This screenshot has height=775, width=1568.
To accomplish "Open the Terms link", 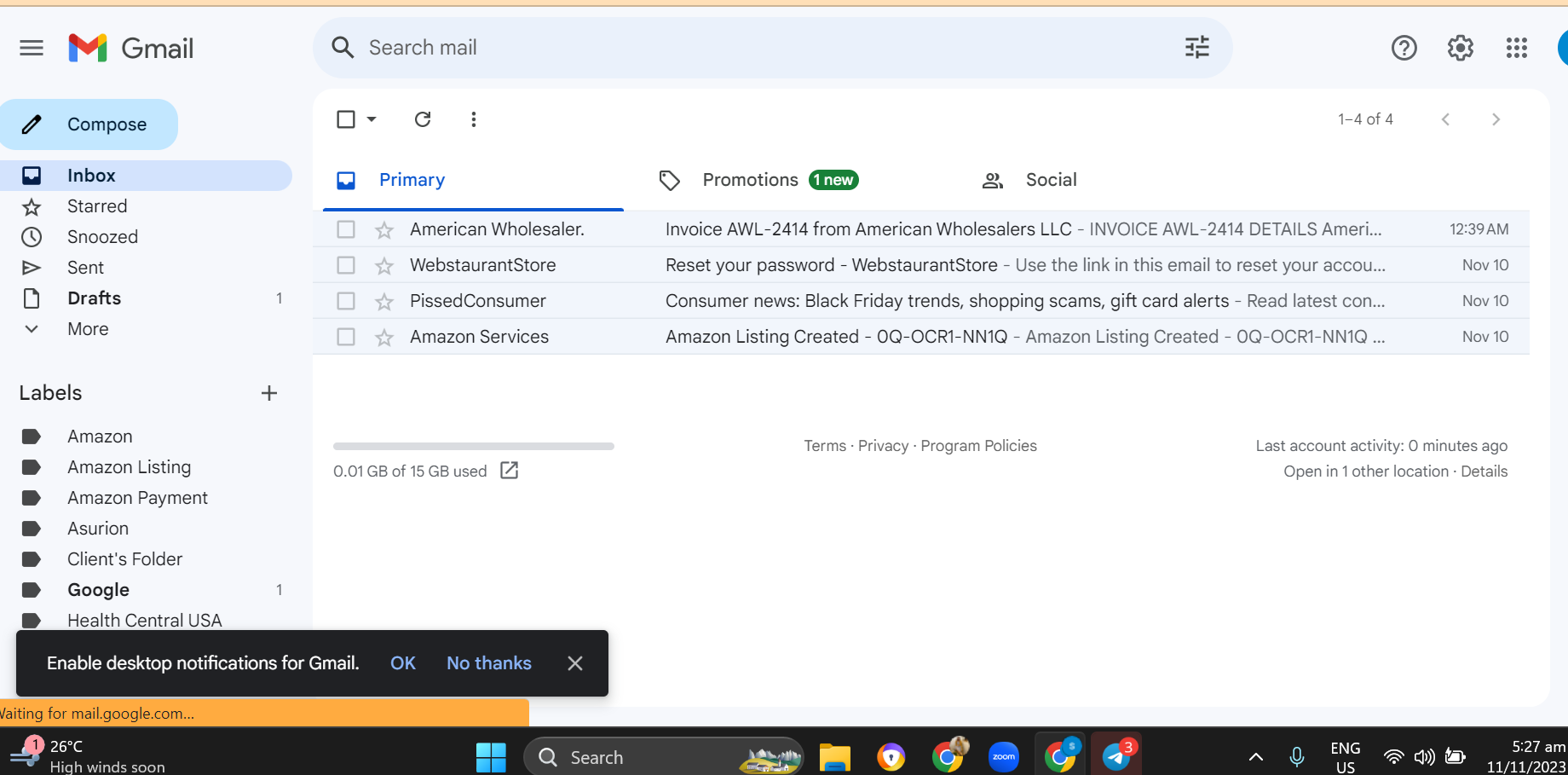I will point(825,446).
